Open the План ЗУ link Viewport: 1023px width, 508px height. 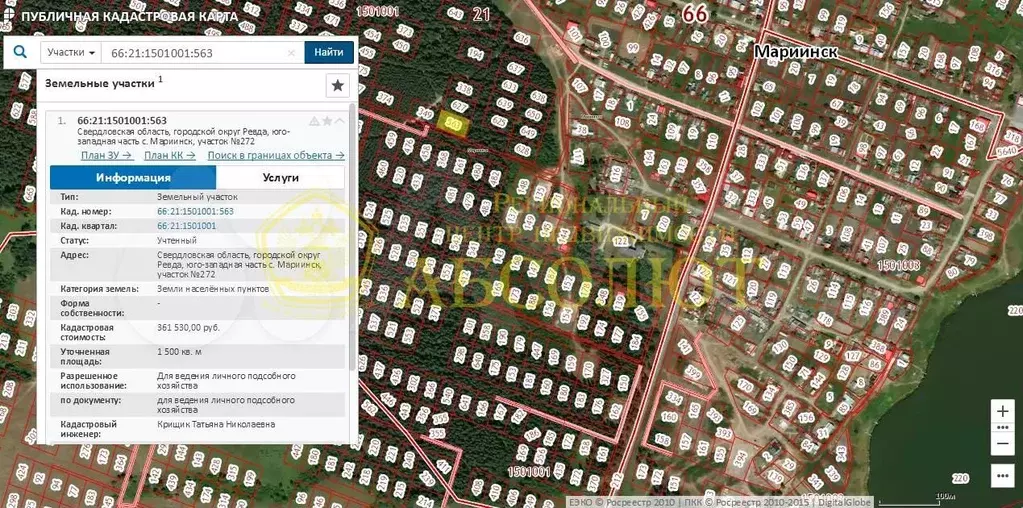click(107, 155)
